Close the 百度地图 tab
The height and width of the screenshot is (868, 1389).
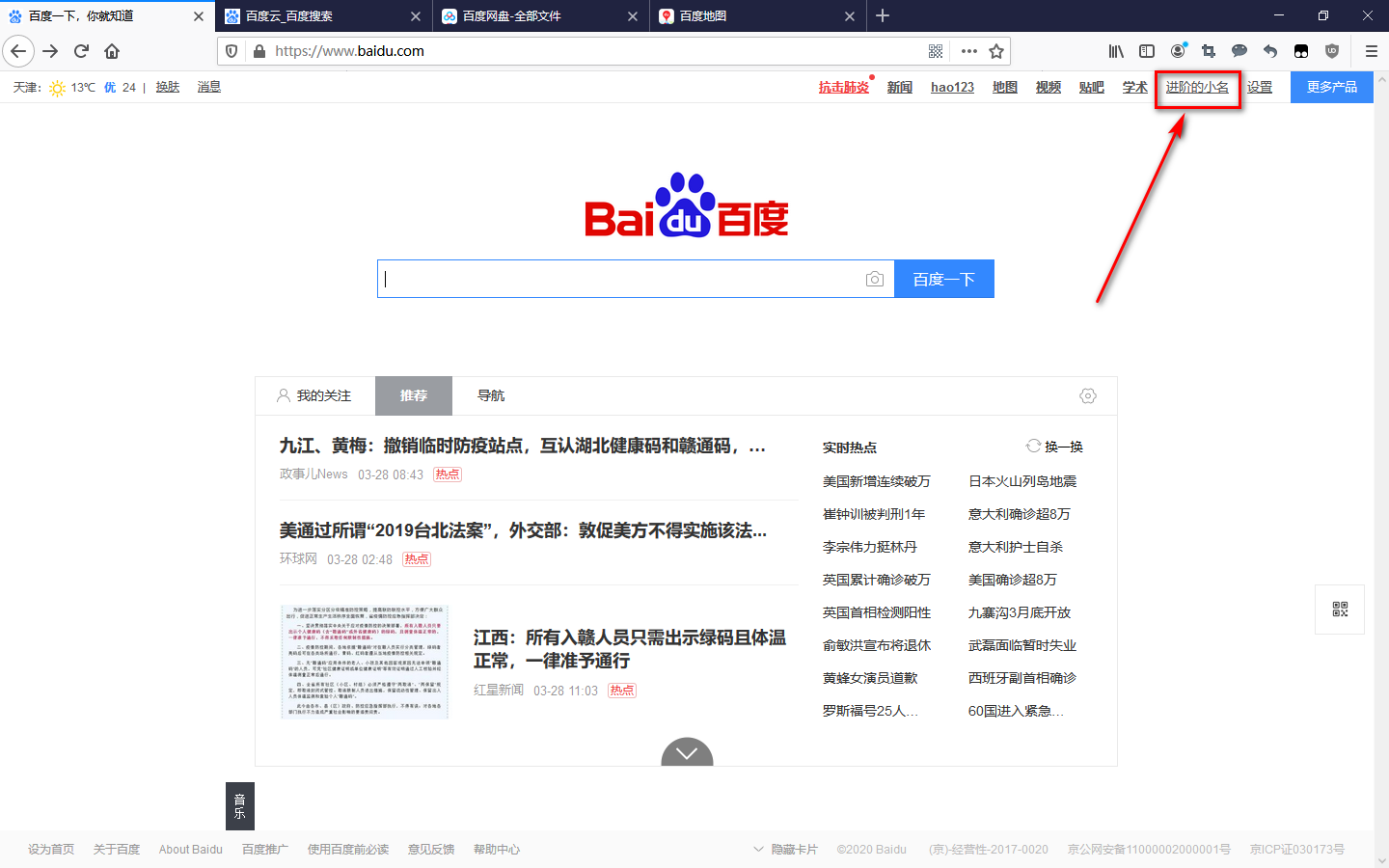pos(850,16)
